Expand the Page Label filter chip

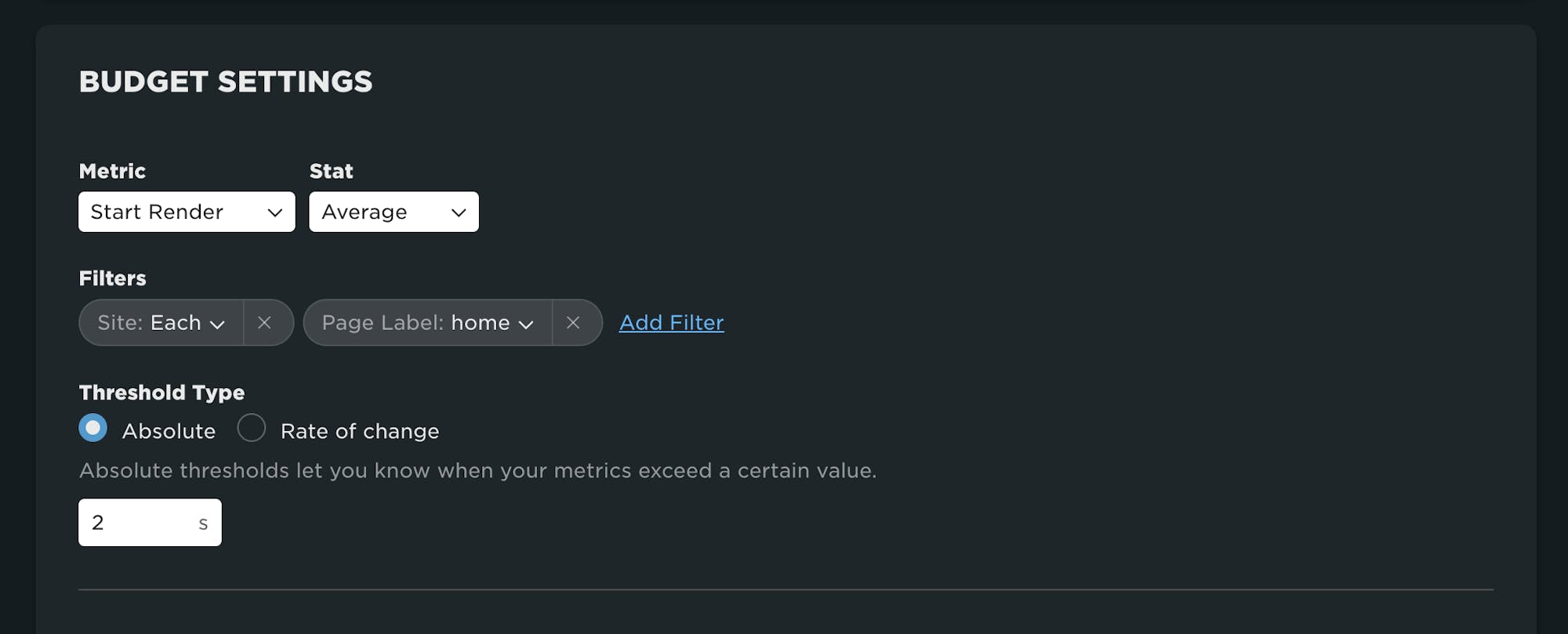(427, 323)
